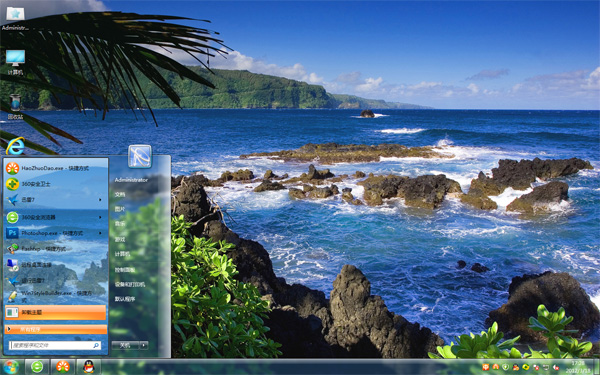The height and width of the screenshot is (375, 600).
Task: Click the remote desktop connection icon
Action: point(12,265)
